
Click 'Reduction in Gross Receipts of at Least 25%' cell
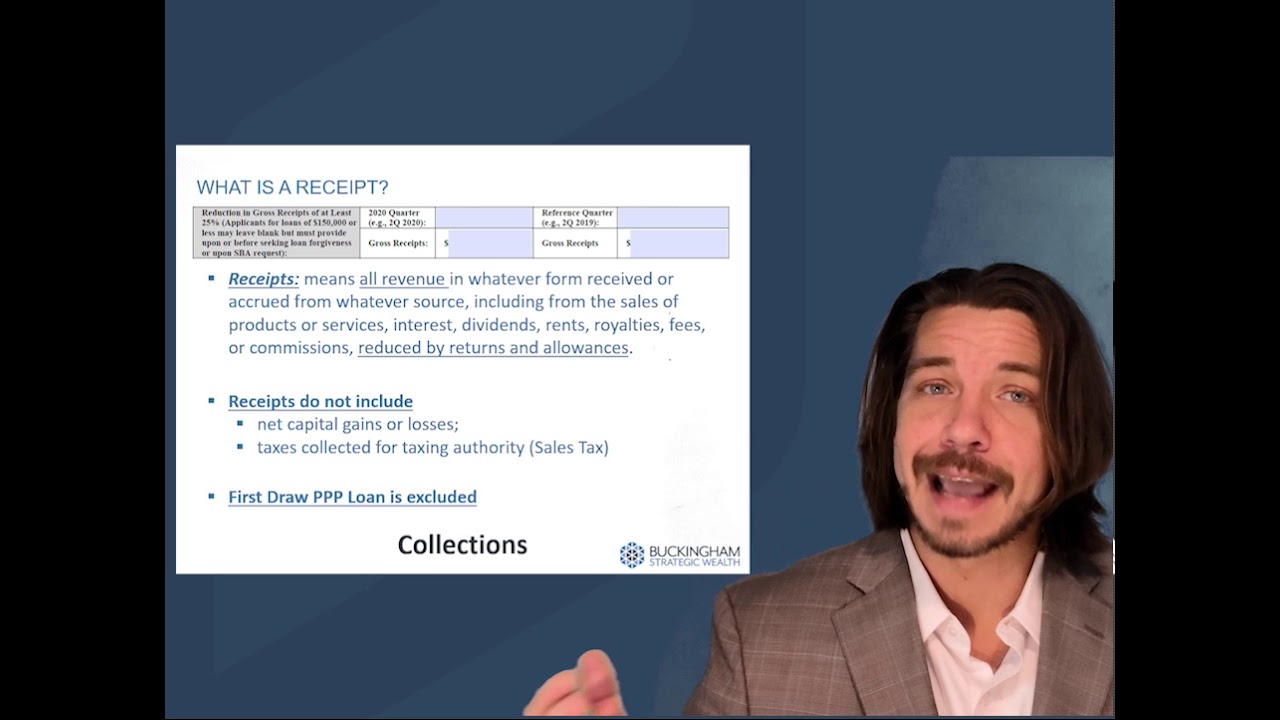coord(276,233)
